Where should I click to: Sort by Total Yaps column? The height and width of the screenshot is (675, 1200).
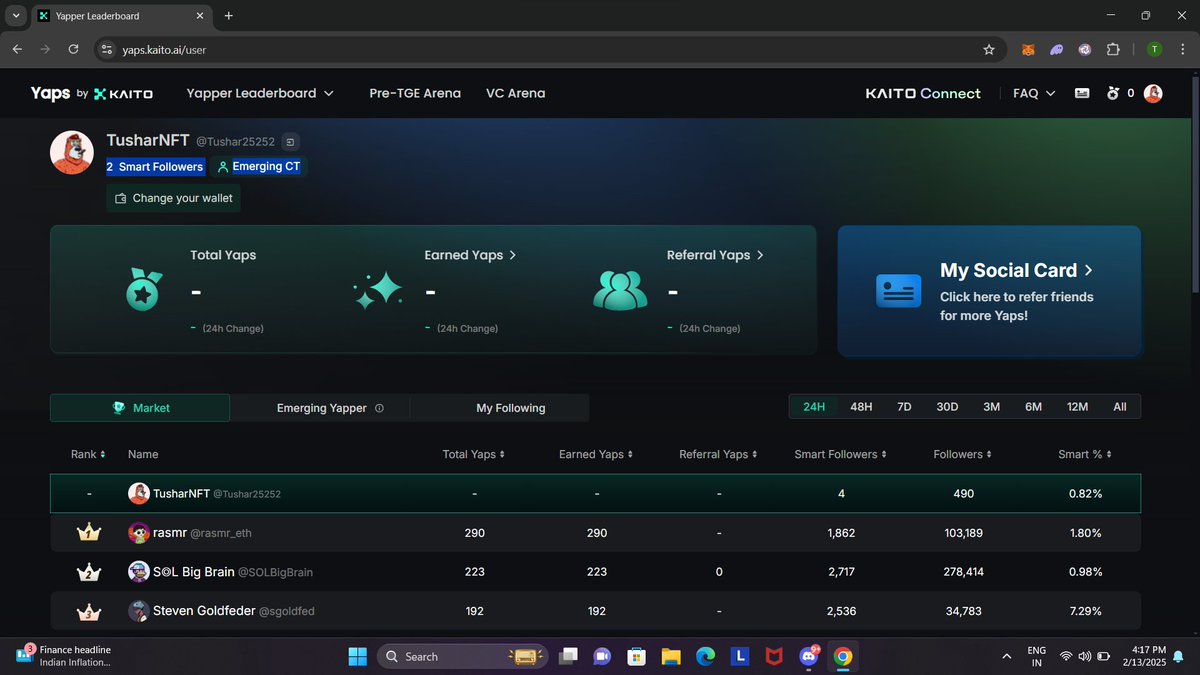pyautogui.click(x=474, y=454)
